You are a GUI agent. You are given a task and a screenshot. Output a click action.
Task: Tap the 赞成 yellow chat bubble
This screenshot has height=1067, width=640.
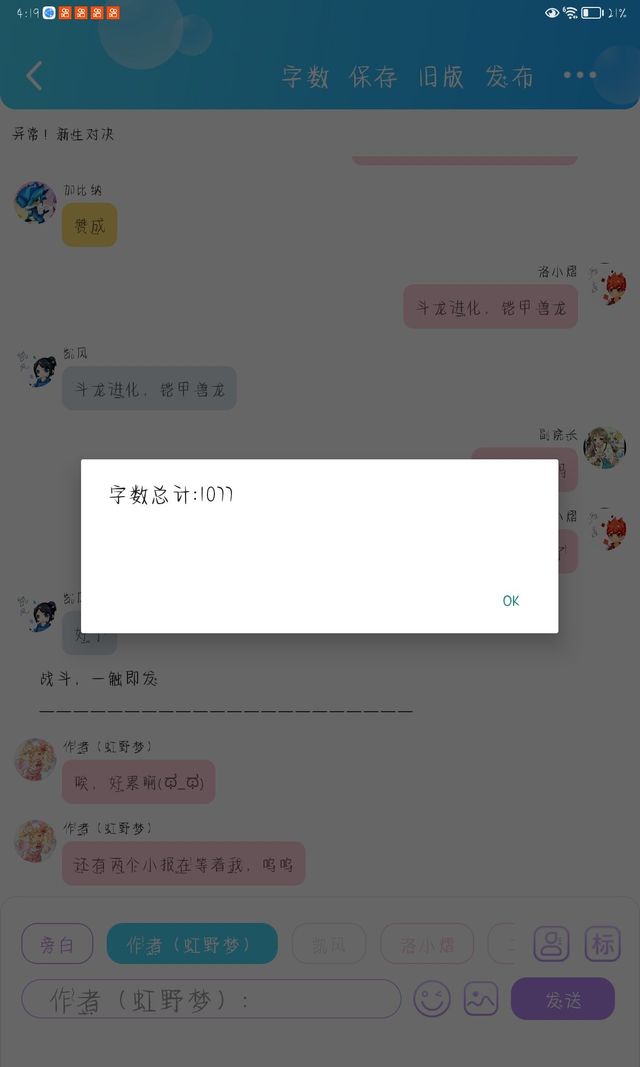(89, 225)
